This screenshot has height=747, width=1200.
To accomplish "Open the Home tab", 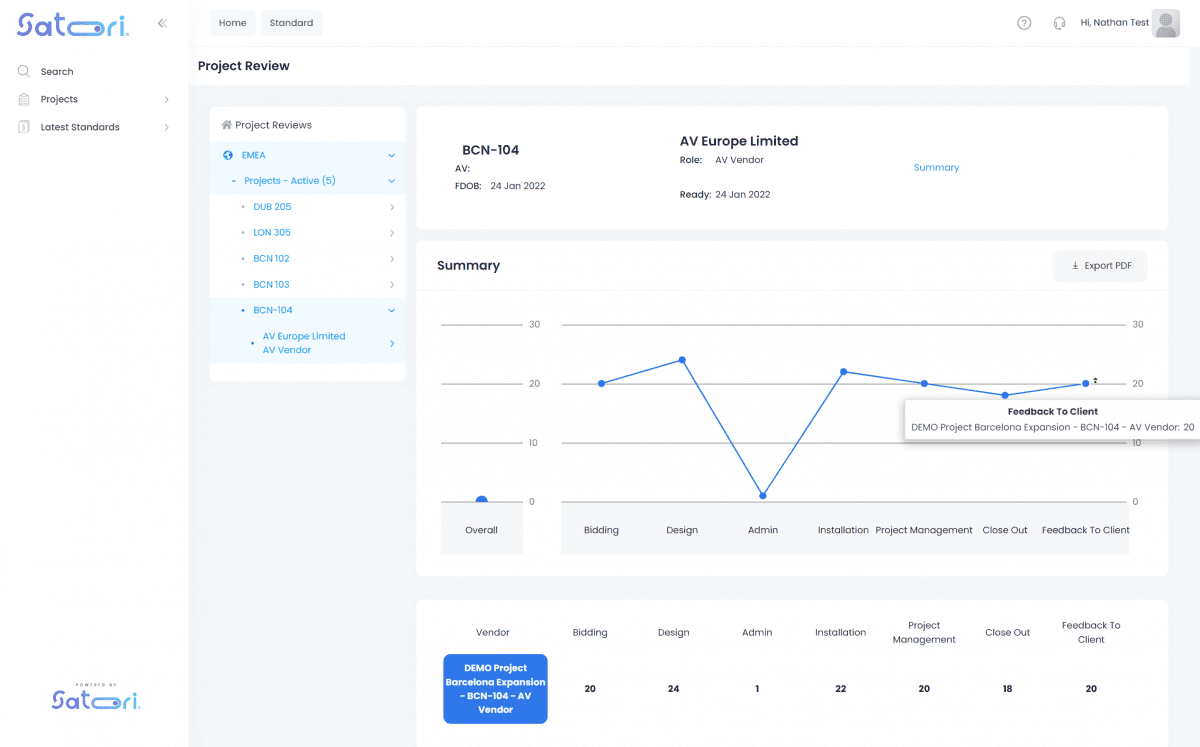I will pyautogui.click(x=232, y=23).
